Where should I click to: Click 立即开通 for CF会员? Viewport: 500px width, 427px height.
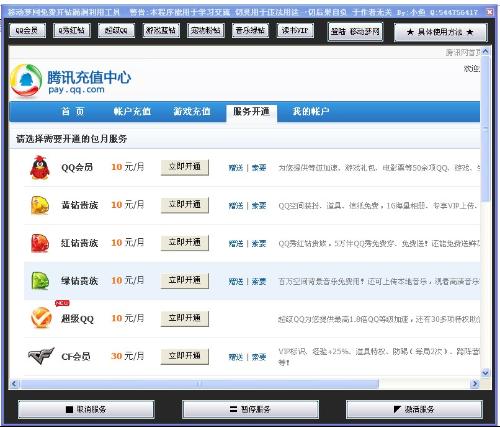click(x=185, y=356)
